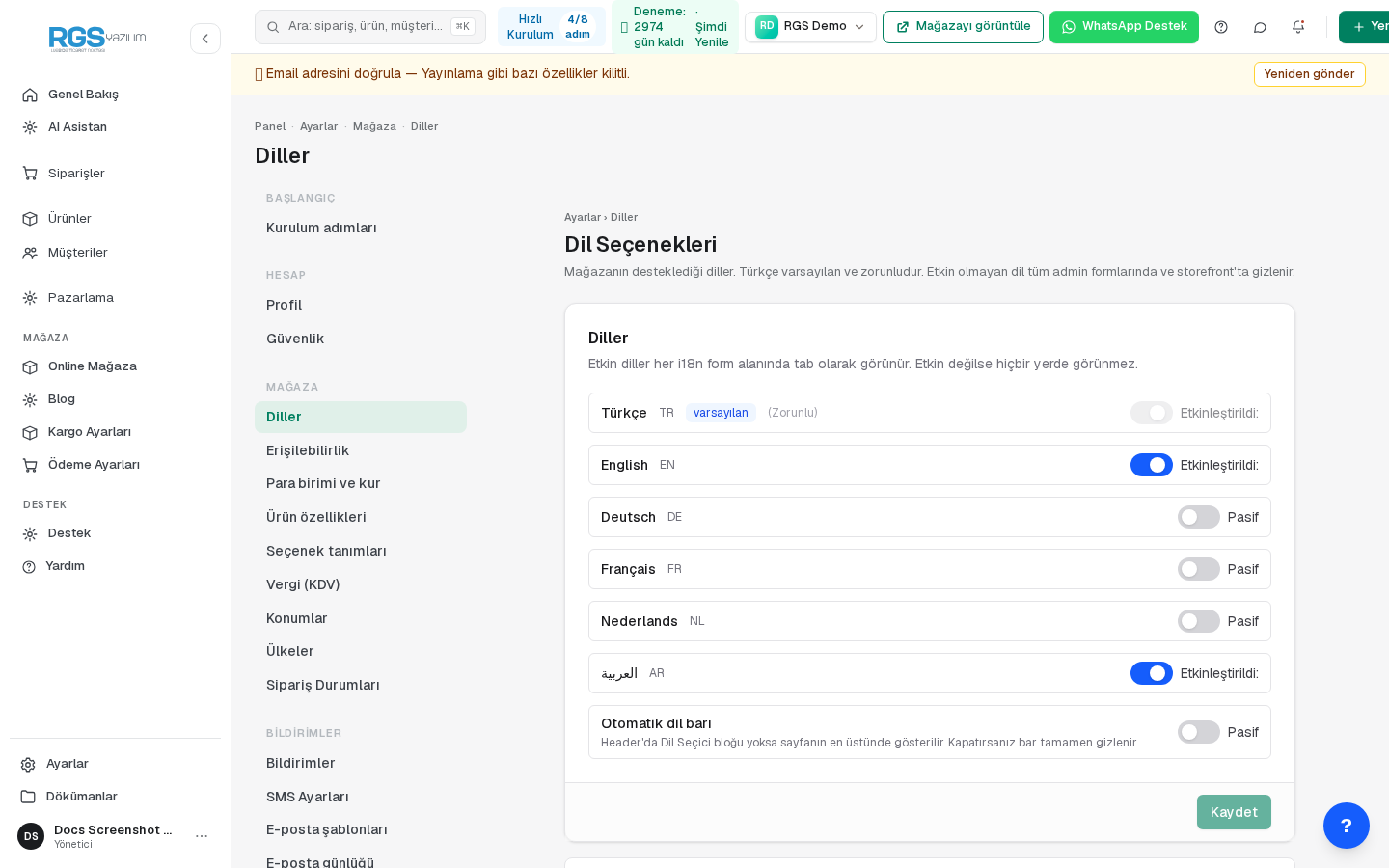1389x868 pixels.
Task: Open the help circle icon in header
Action: (x=1221, y=27)
